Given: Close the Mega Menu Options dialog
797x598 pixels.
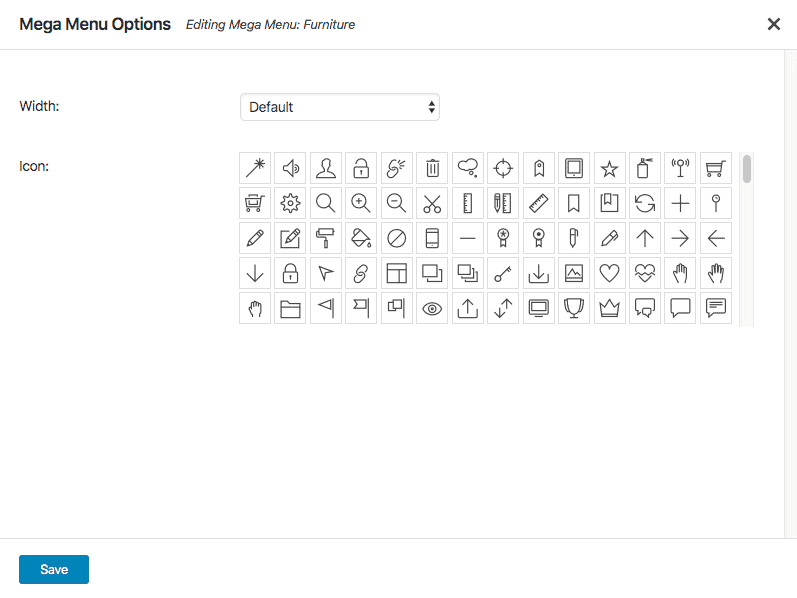Looking at the screenshot, I should point(773,24).
